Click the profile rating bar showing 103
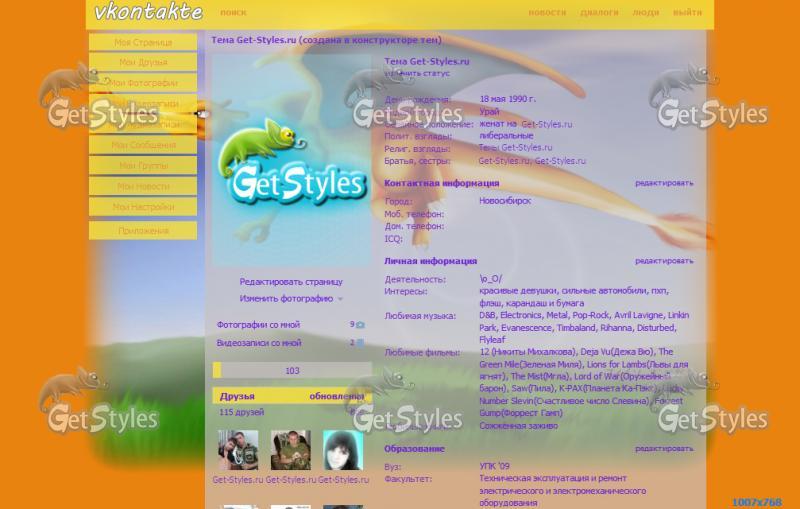This screenshot has width=800, height=509. click(x=292, y=371)
